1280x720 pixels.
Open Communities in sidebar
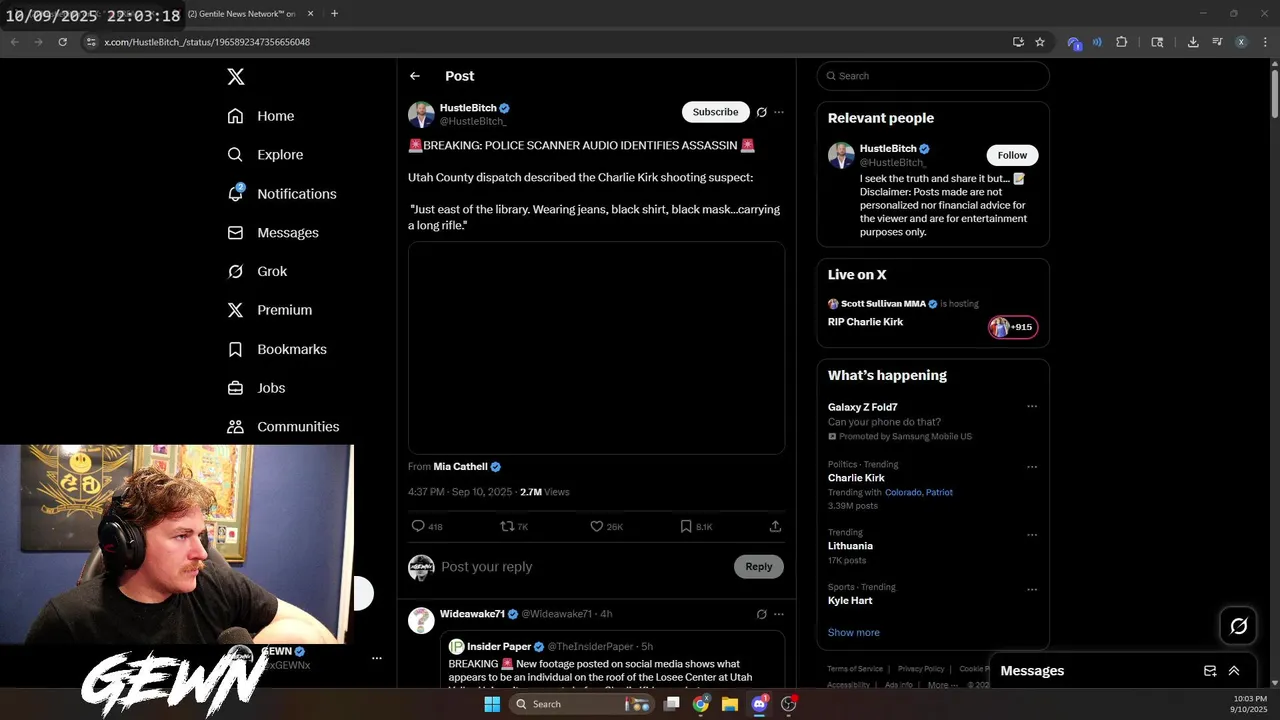(283, 427)
